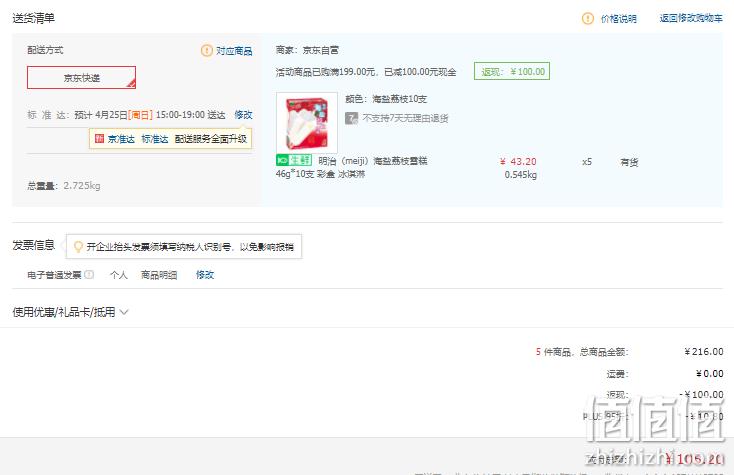Click the 返现 -¥100.00 value
The width and height of the screenshot is (734, 475).
(701, 395)
